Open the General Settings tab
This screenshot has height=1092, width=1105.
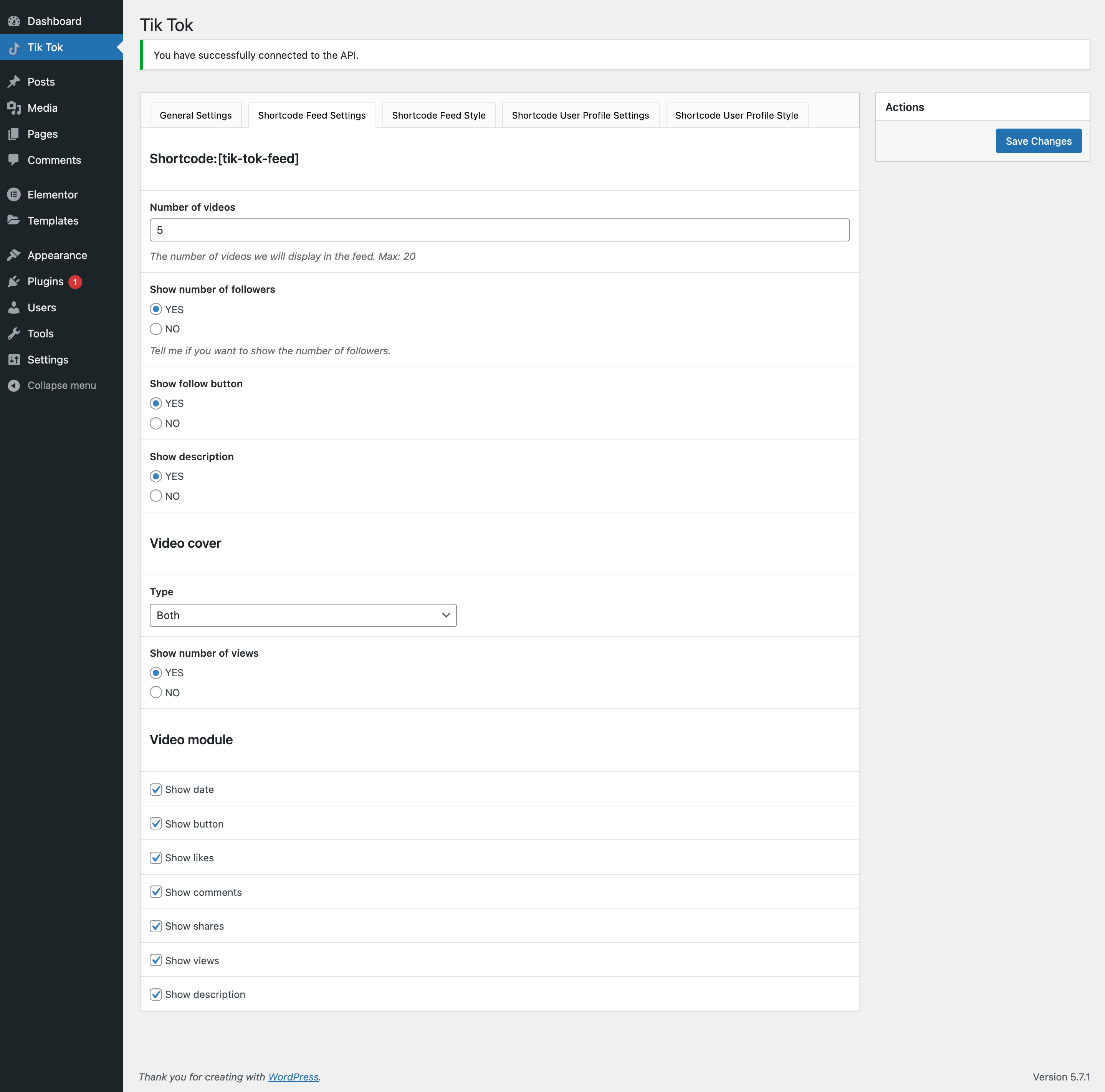pos(195,116)
